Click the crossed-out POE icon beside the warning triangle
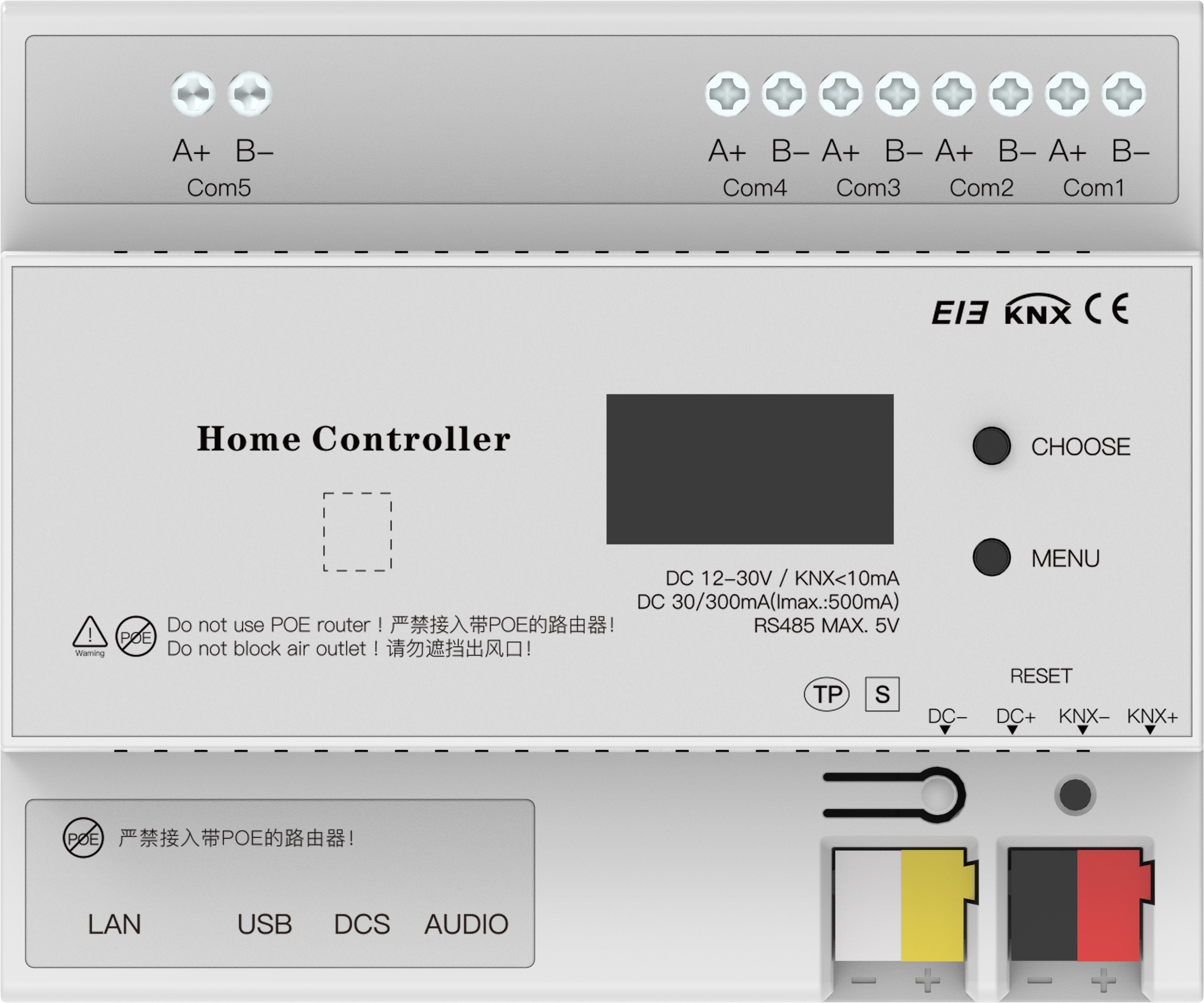The image size is (1204, 1003). click(136, 636)
